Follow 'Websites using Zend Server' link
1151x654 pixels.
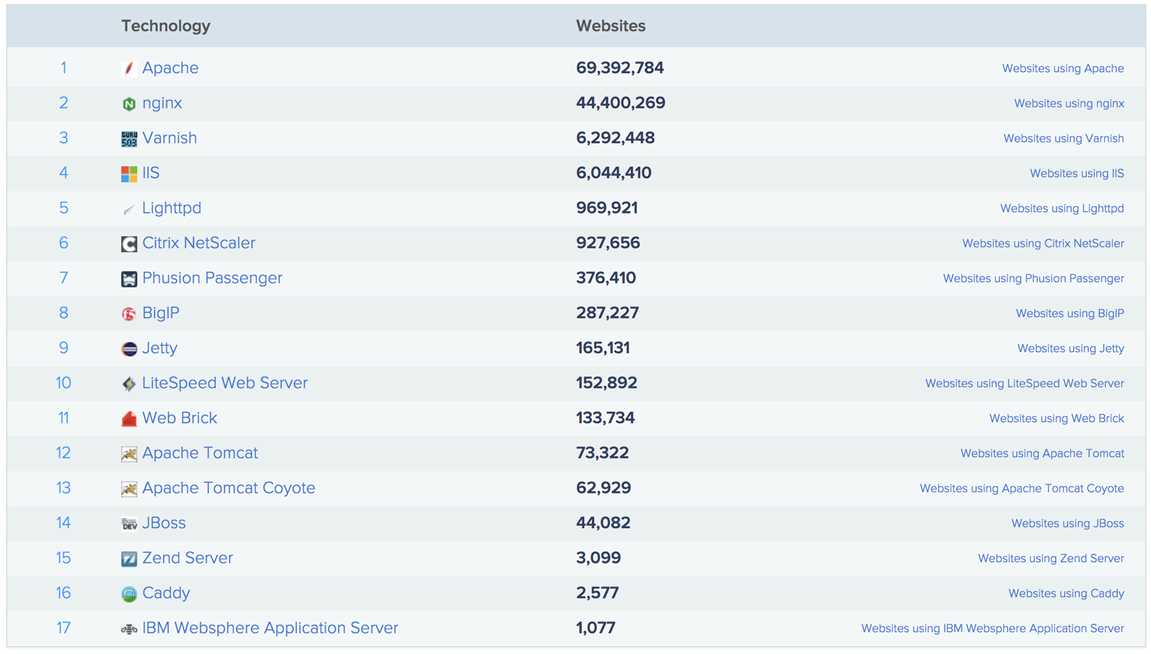[x=1051, y=559]
